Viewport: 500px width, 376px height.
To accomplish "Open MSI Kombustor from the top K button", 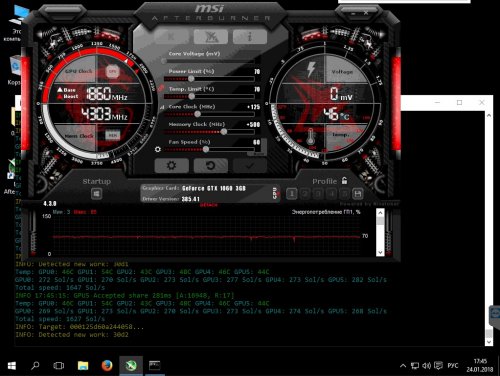I will click(171, 36).
